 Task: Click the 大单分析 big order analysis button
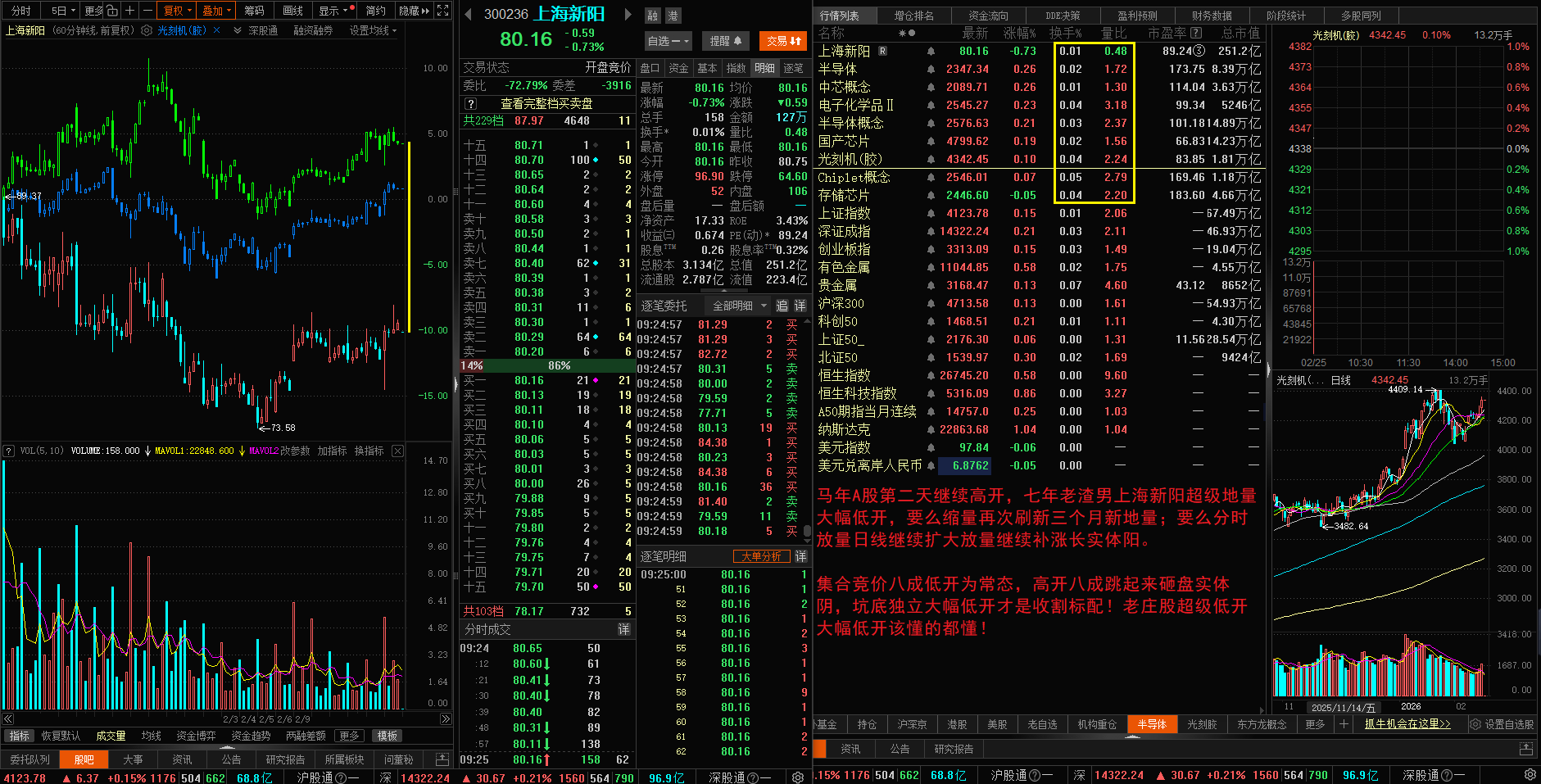[761, 556]
